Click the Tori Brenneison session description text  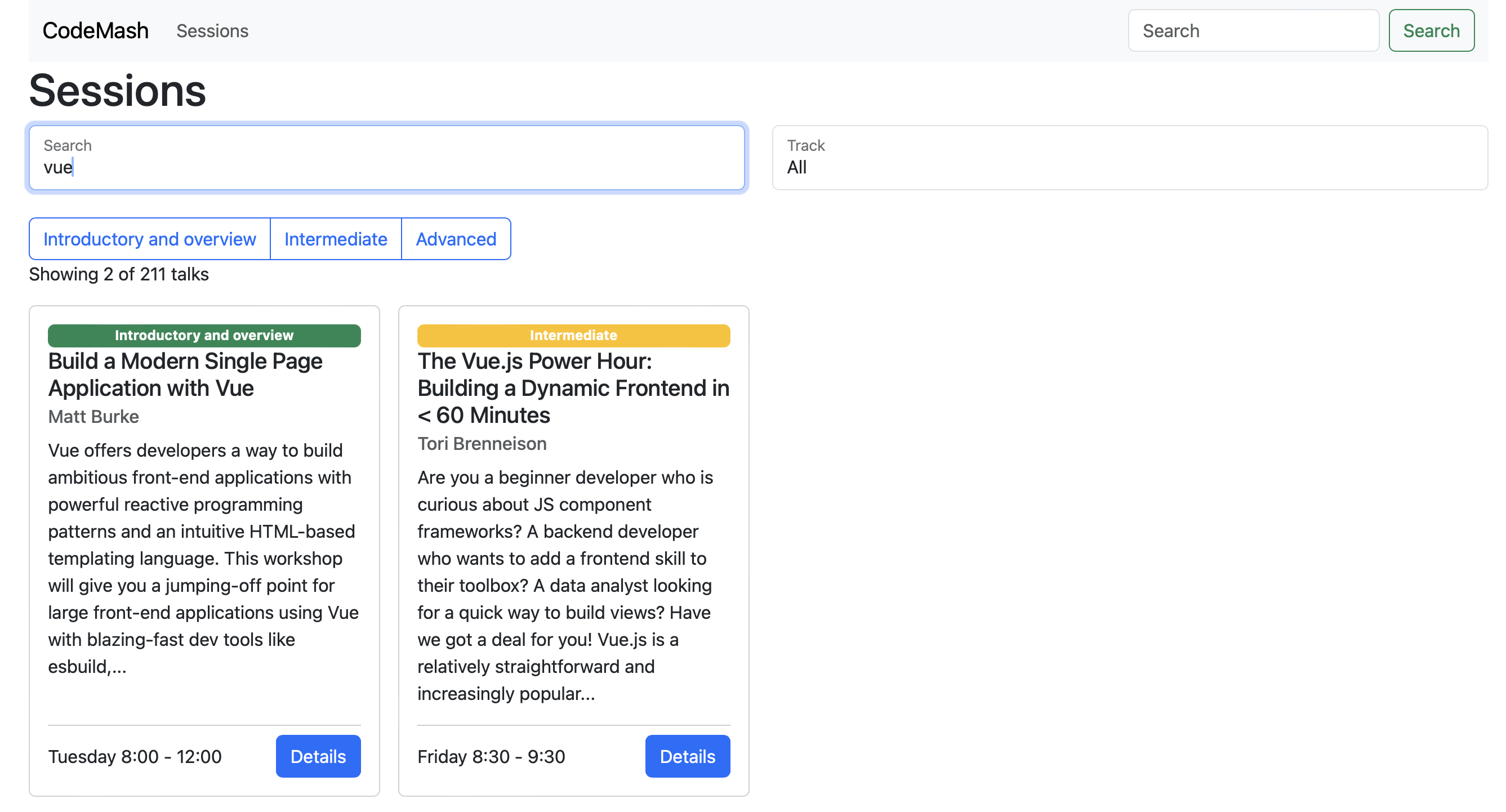tap(566, 585)
